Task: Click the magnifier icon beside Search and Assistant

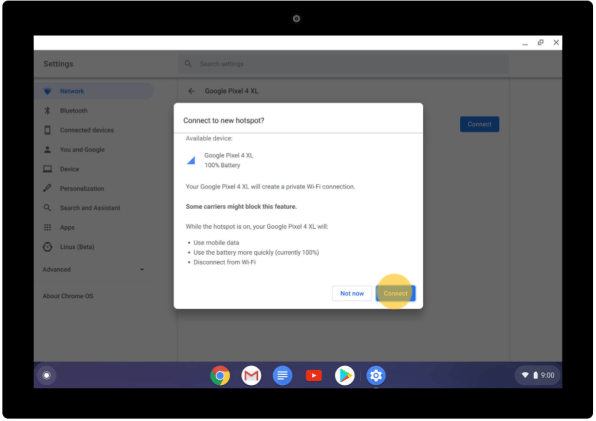Action: [x=48, y=208]
